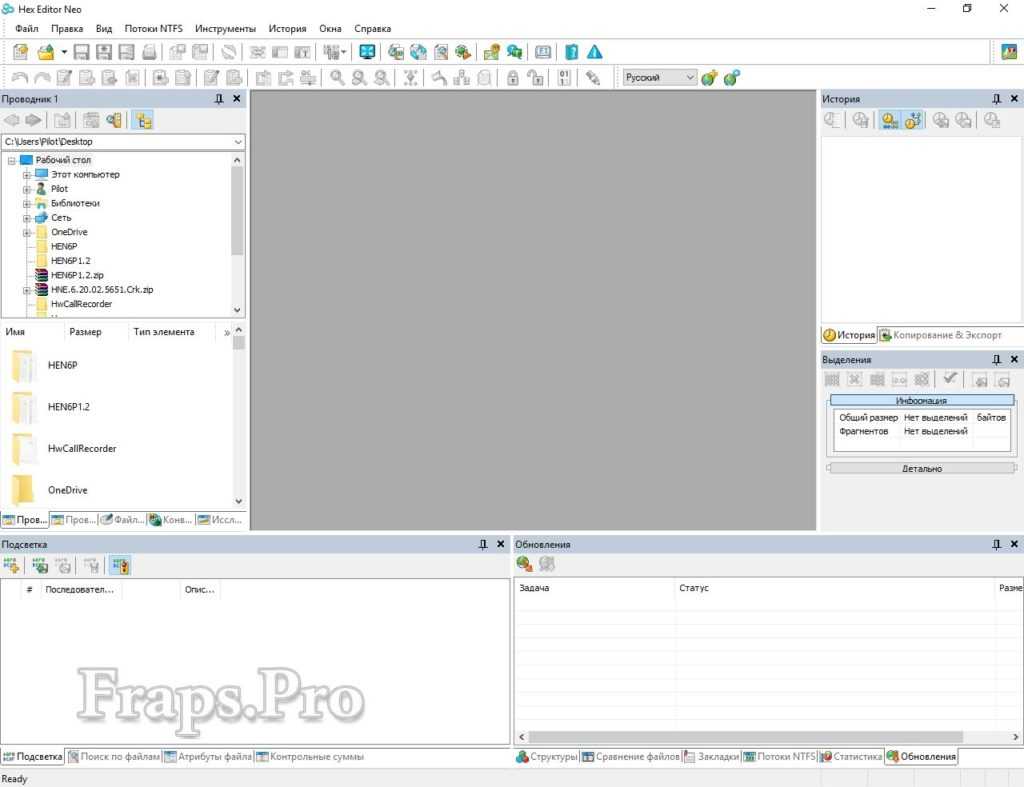Collapse the Рабочий стол tree node
This screenshot has height=787, width=1024.
[11, 160]
